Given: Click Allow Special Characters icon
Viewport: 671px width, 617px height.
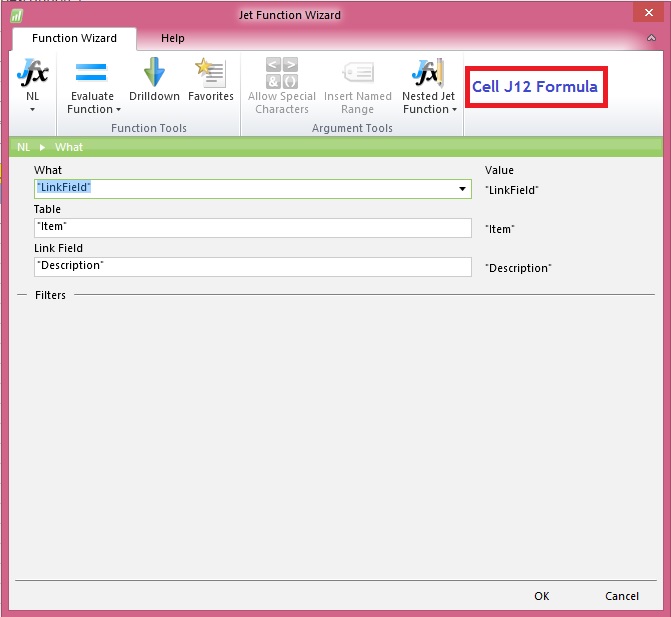Looking at the screenshot, I should 281,73.
